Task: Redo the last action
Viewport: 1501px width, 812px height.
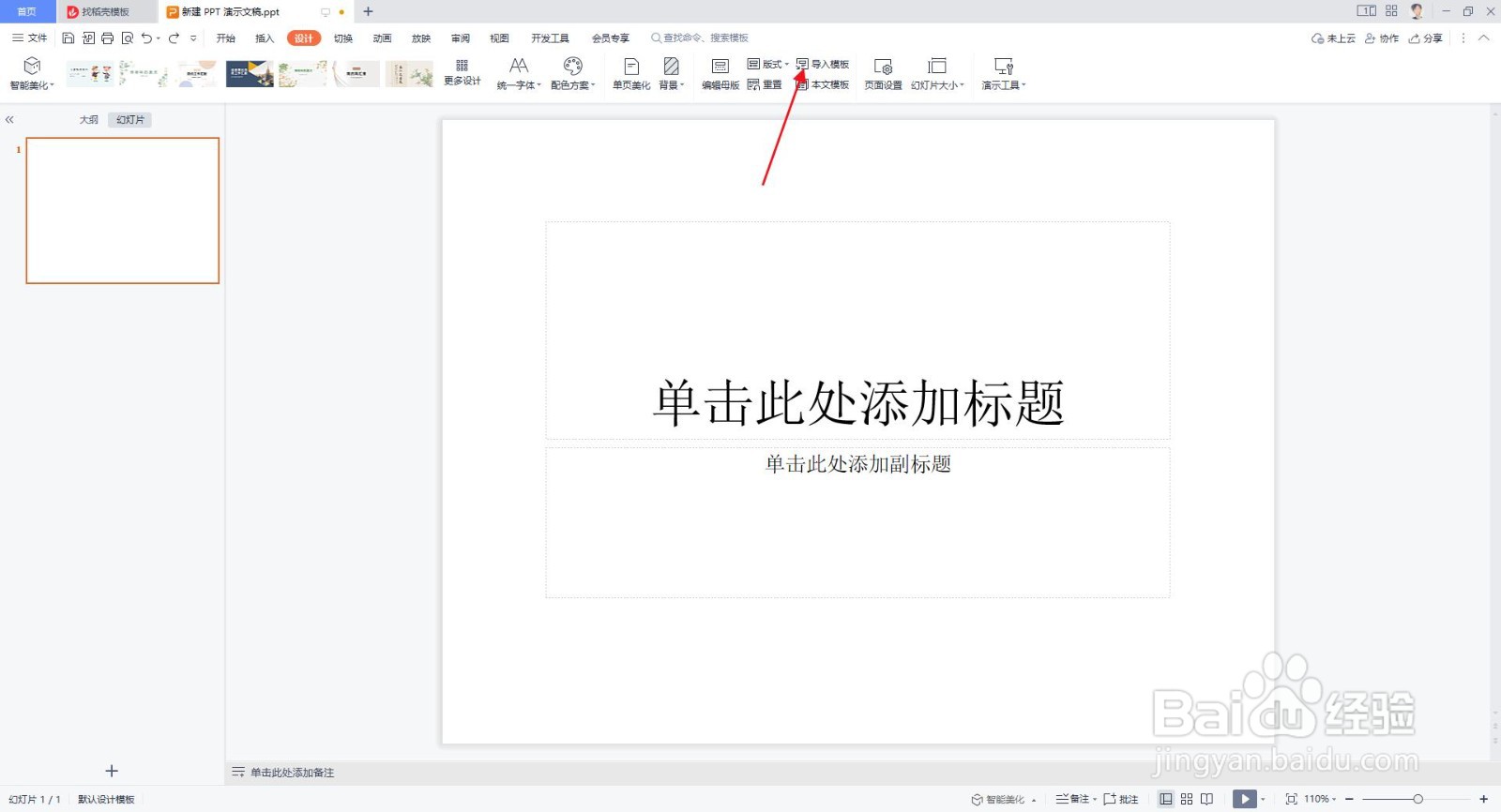Action: (x=174, y=38)
